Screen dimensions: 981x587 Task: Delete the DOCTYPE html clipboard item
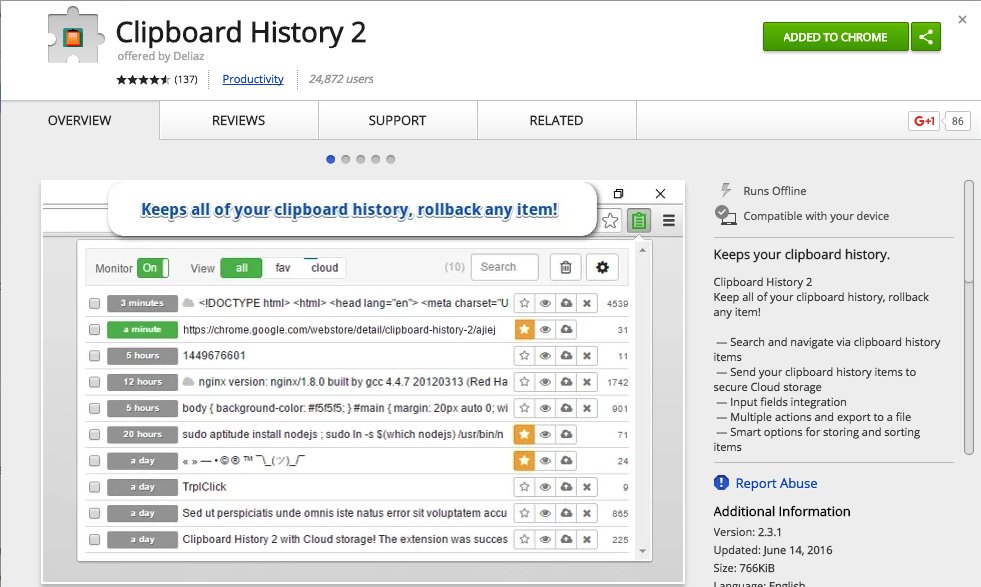click(587, 303)
